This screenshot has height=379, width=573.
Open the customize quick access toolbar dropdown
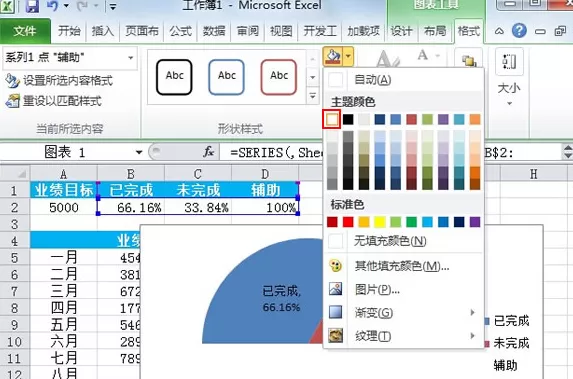113,6
